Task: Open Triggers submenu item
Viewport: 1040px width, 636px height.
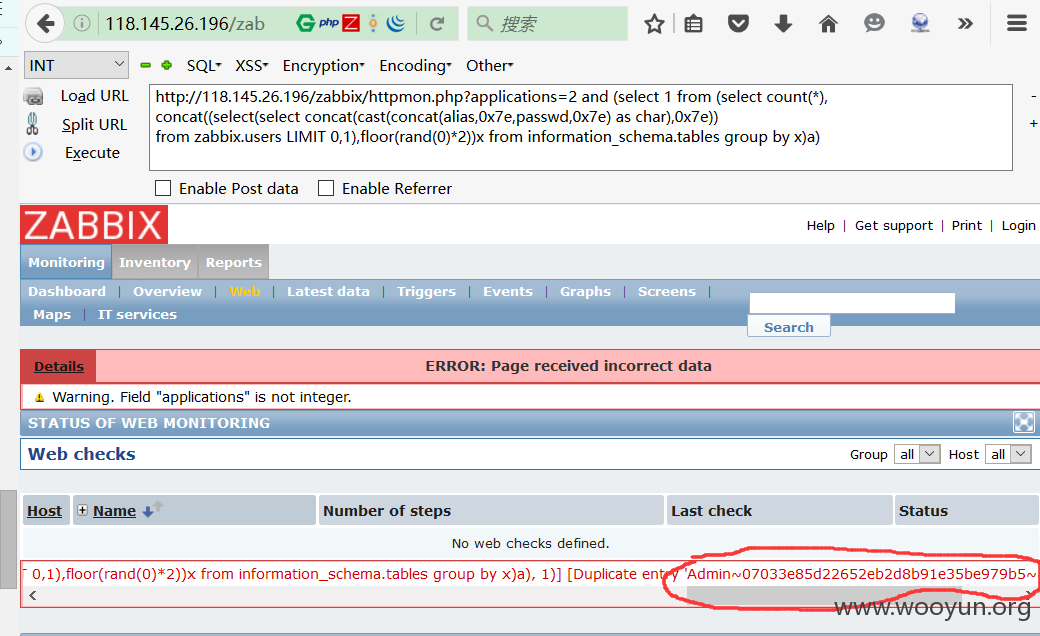Action: pyautogui.click(x=426, y=291)
